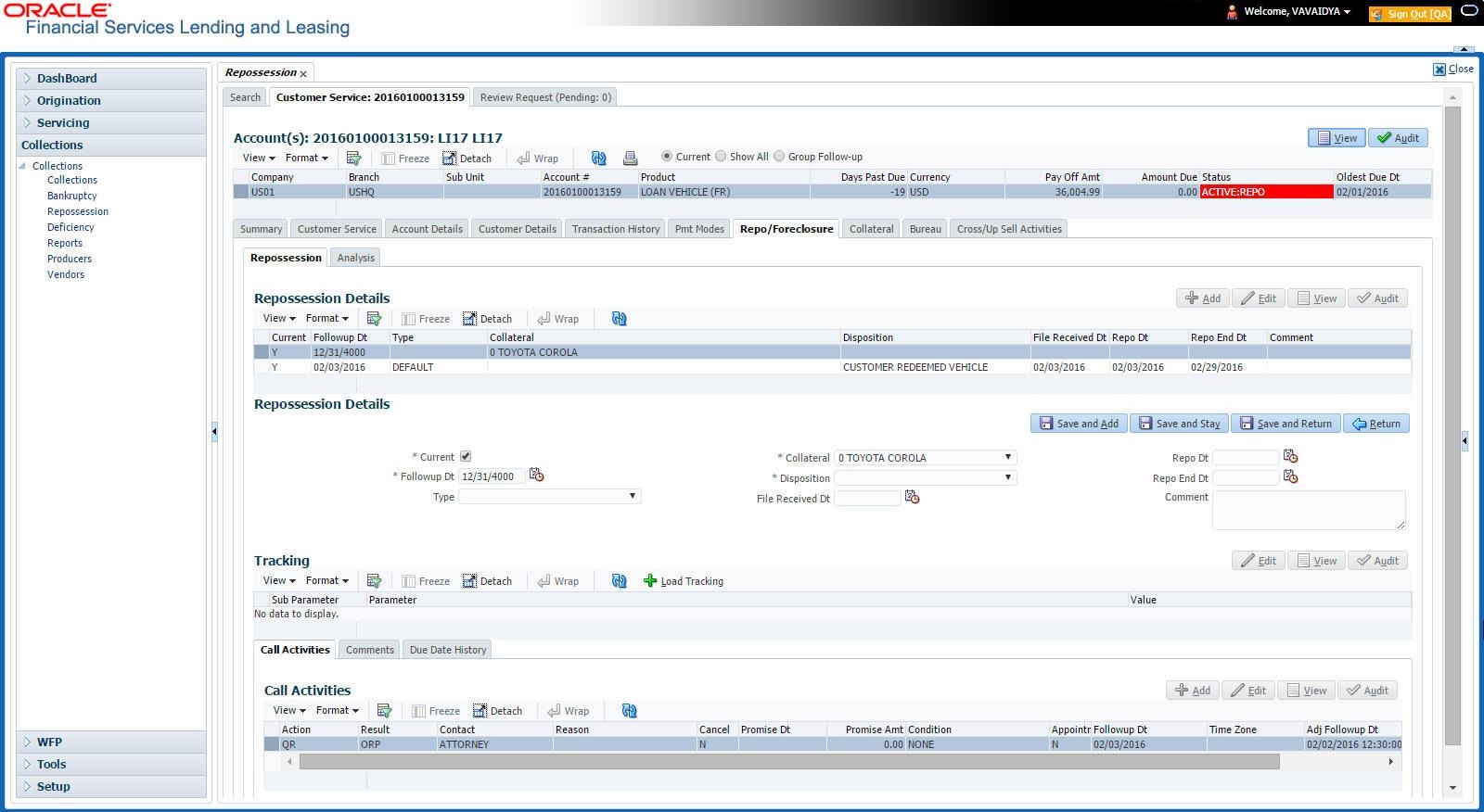Click the Followup Dt input field

(492, 476)
